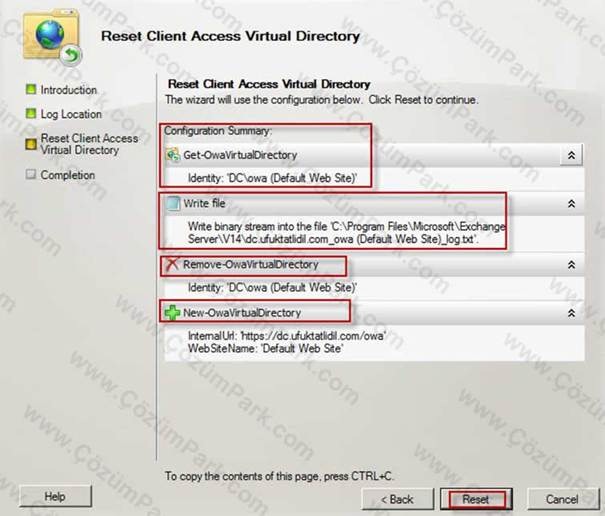Open Help for this wizard
This screenshot has height=516, width=605.
[55, 496]
